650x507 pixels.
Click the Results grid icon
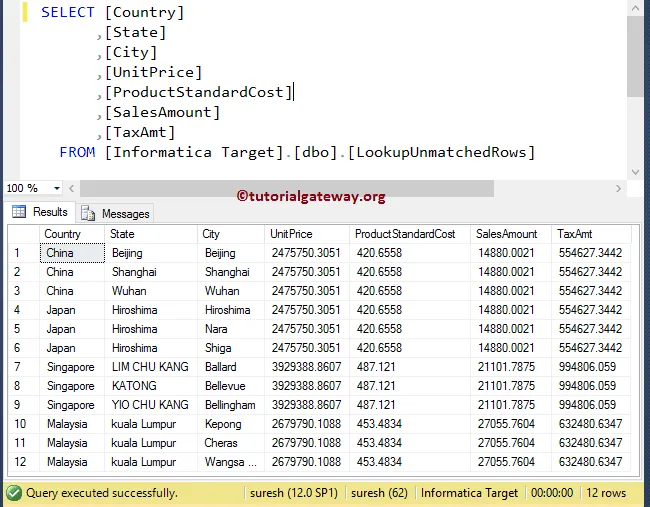pyautogui.click(x=19, y=211)
